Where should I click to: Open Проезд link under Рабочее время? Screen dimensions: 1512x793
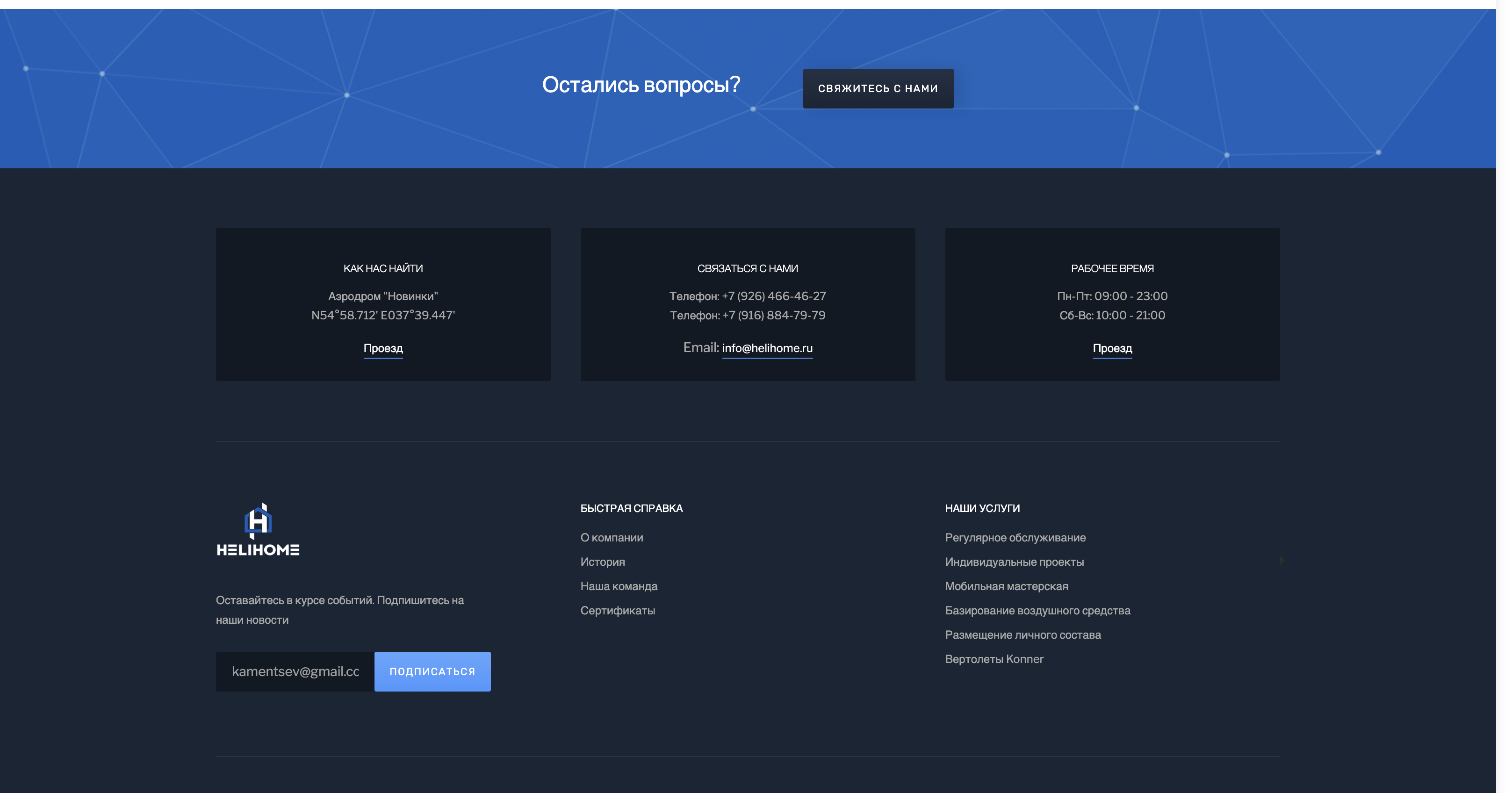click(x=1112, y=348)
